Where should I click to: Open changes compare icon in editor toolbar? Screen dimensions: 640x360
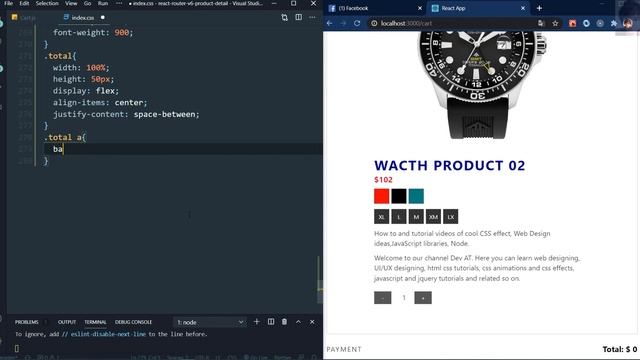(284, 18)
